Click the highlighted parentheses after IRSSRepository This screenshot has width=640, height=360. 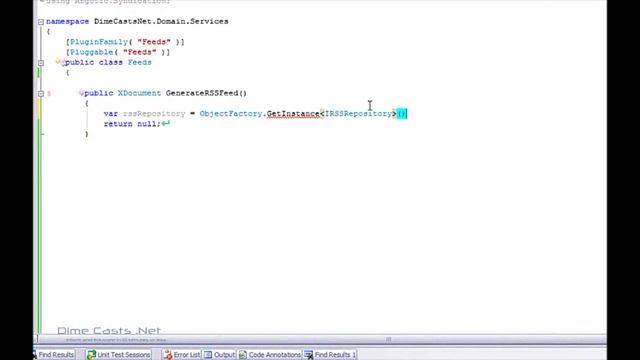(402, 113)
